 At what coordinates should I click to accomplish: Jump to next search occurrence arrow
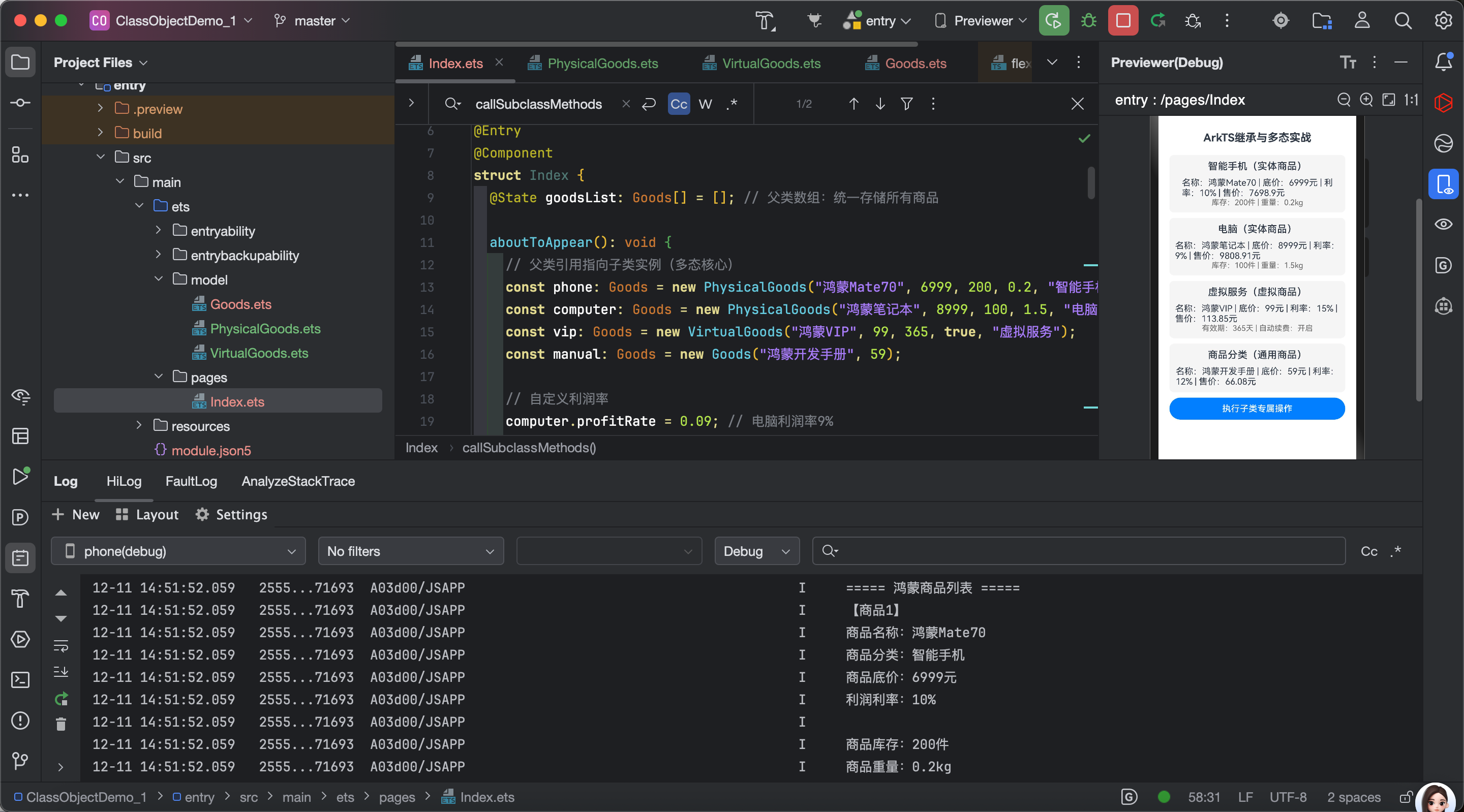pos(880,104)
